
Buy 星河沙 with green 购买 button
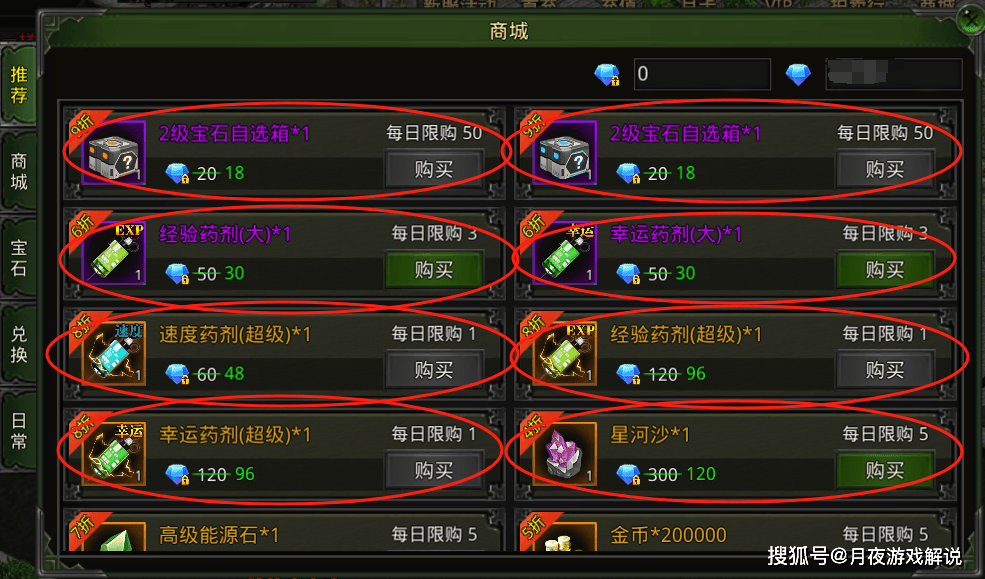coord(885,470)
